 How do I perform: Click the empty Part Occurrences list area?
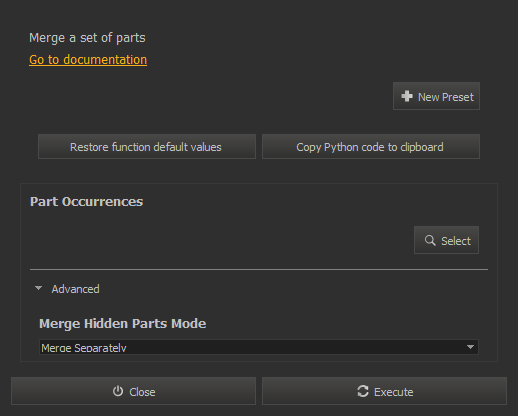(220, 240)
